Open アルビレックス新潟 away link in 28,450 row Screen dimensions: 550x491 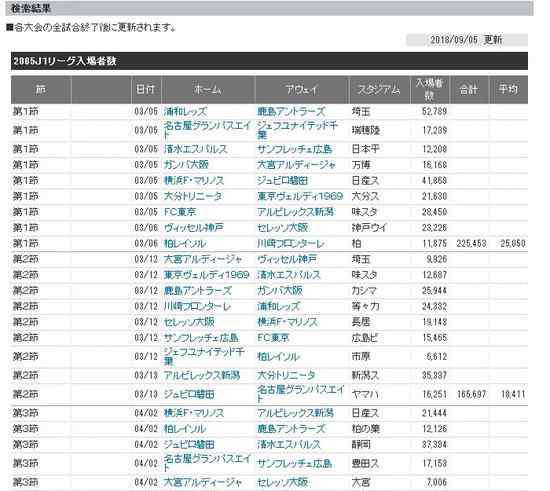point(296,212)
